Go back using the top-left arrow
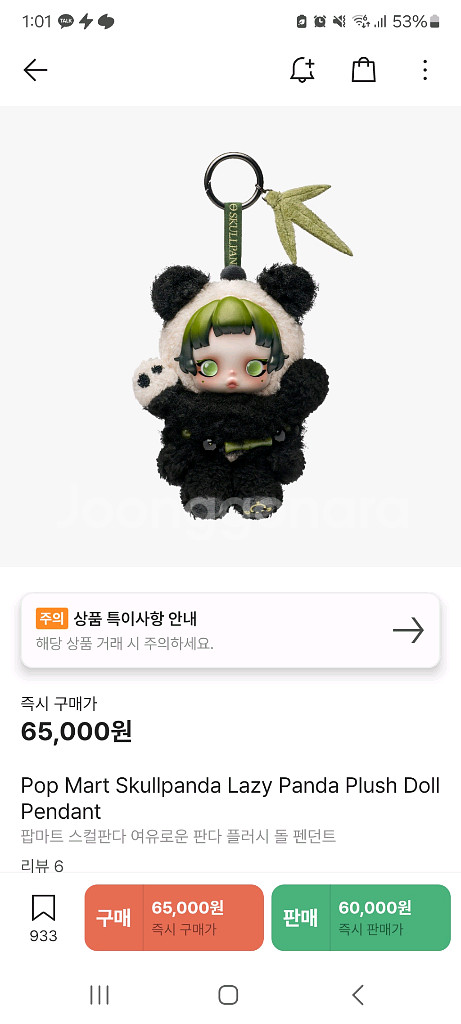 point(35,70)
